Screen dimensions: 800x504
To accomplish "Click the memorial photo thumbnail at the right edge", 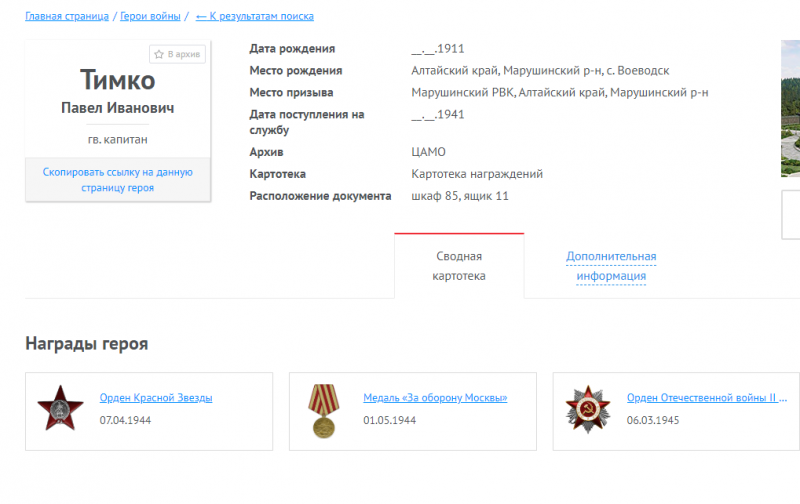I will pos(790,108).
